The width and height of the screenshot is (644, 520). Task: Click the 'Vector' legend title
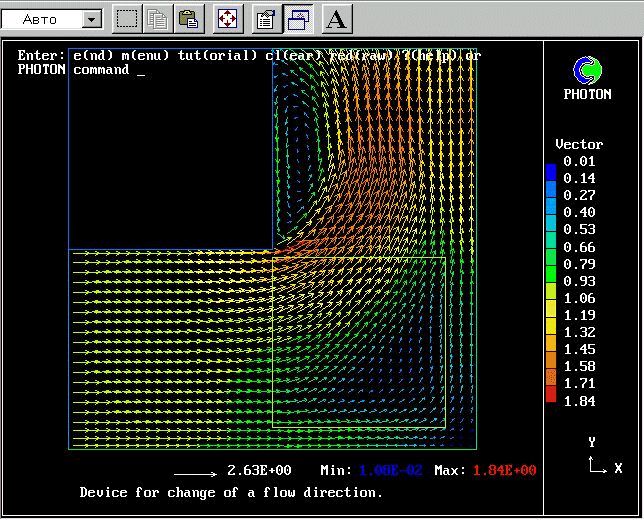click(579, 144)
